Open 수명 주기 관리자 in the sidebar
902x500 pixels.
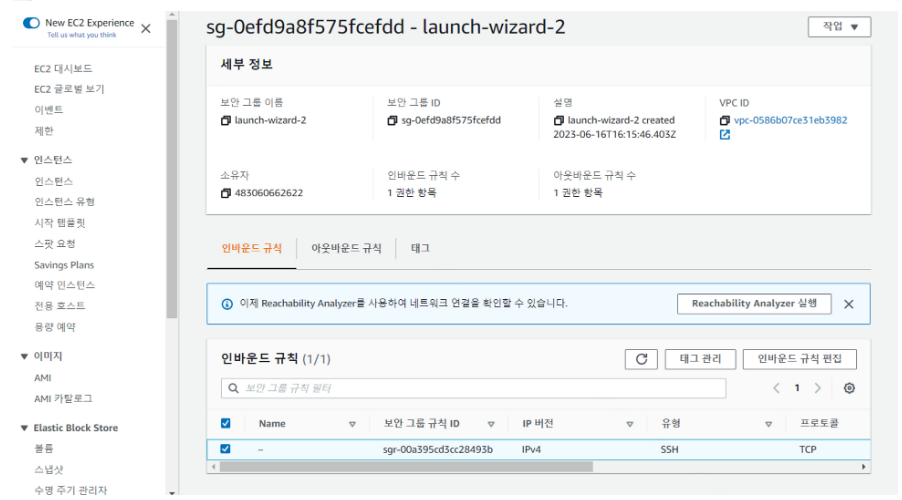[x=71, y=491]
